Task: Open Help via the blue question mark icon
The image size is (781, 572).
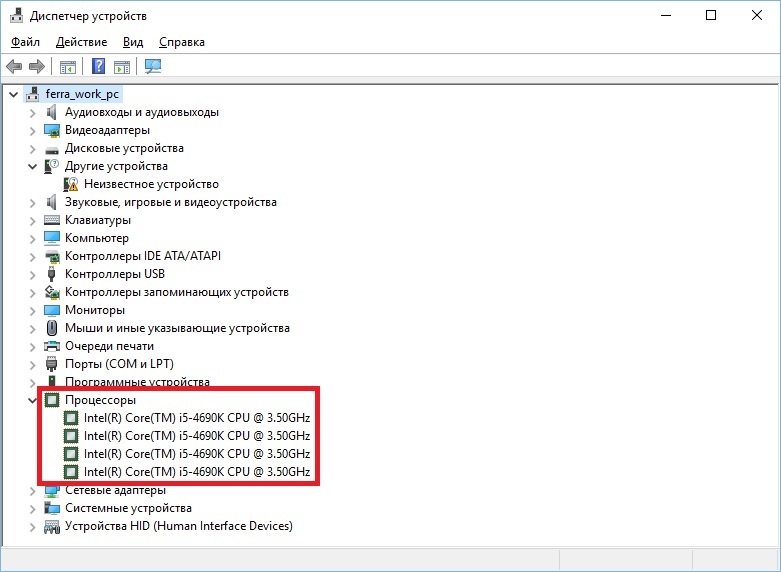Action: [x=99, y=66]
